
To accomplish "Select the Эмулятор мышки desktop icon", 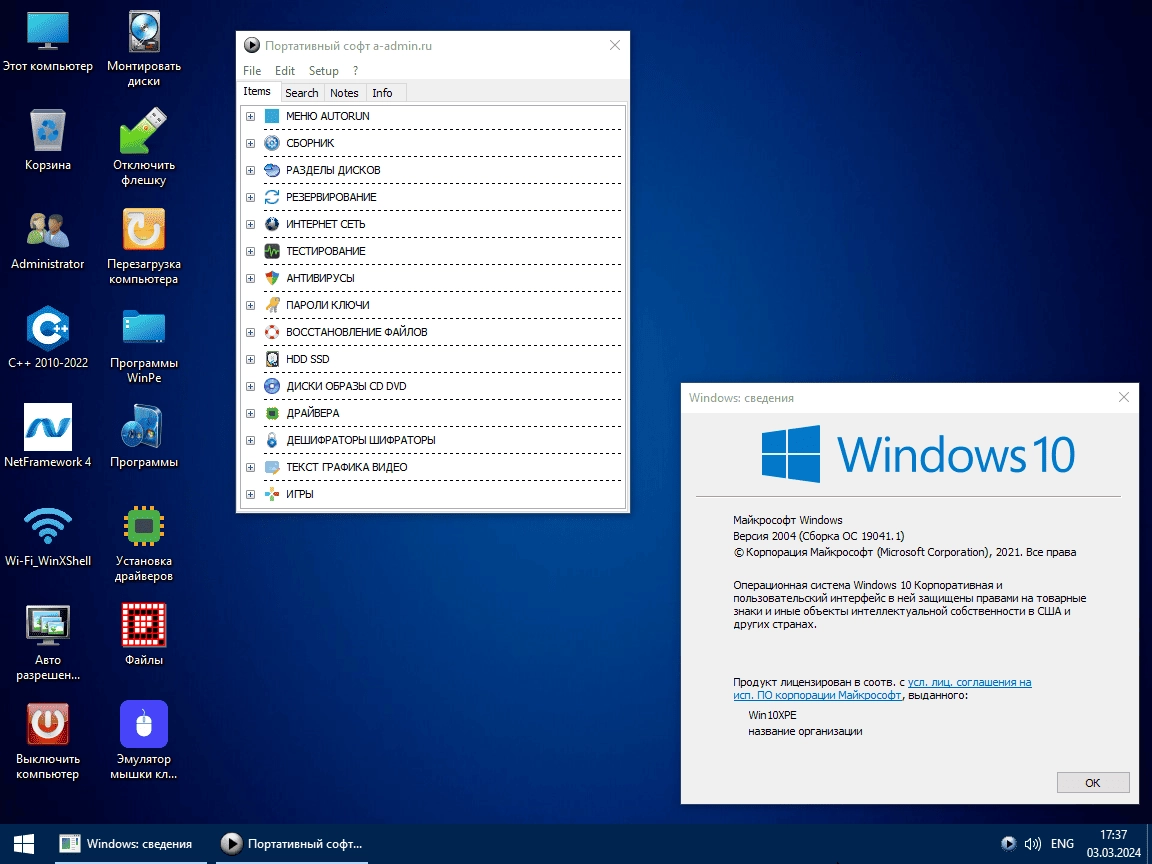I will click(144, 741).
